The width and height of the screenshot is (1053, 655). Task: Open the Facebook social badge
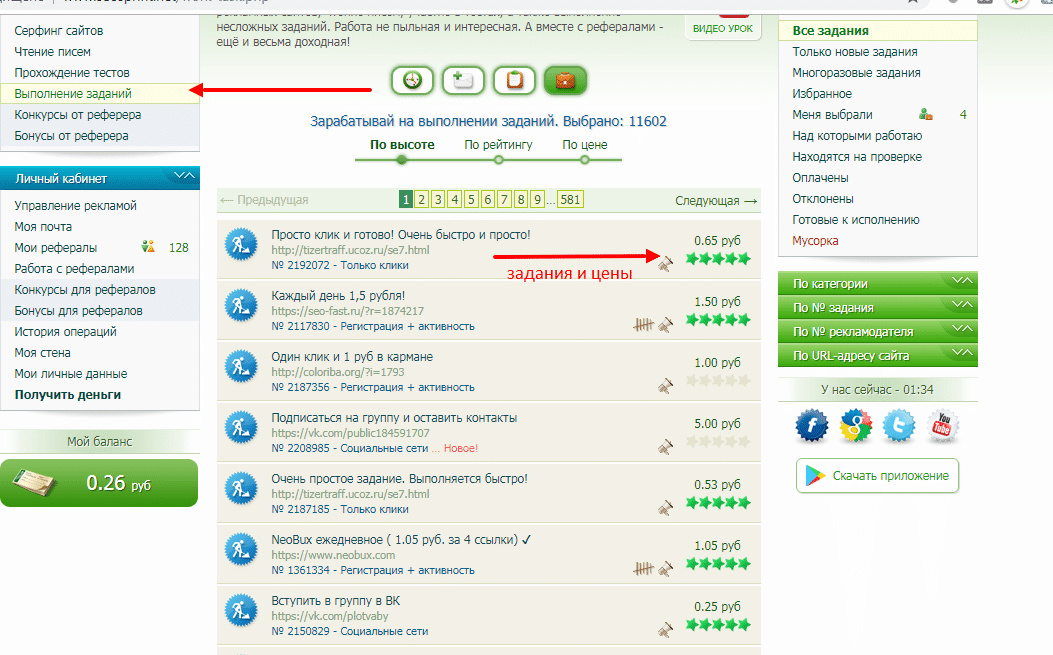coord(812,425)
